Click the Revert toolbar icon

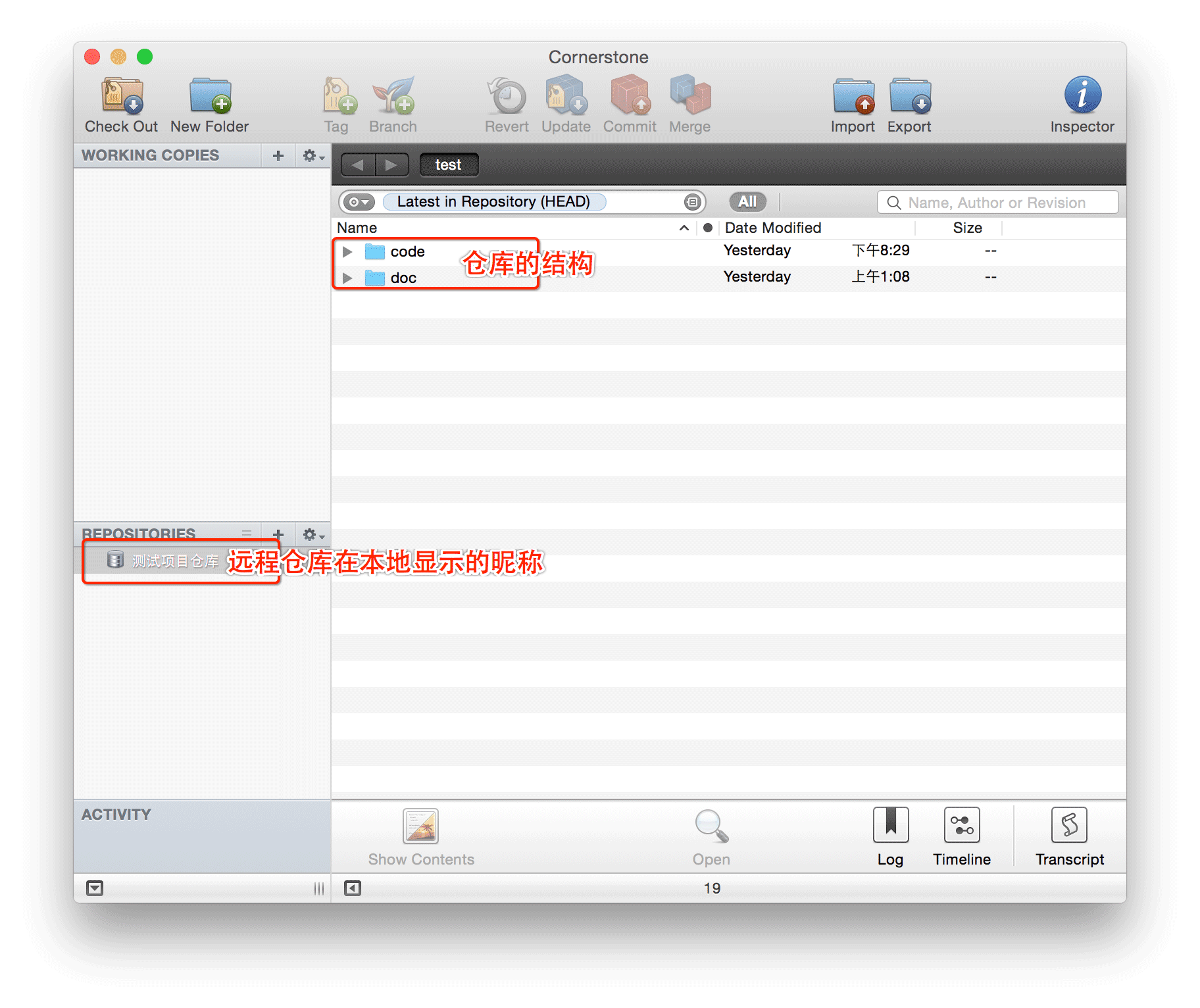coord(507,96)
